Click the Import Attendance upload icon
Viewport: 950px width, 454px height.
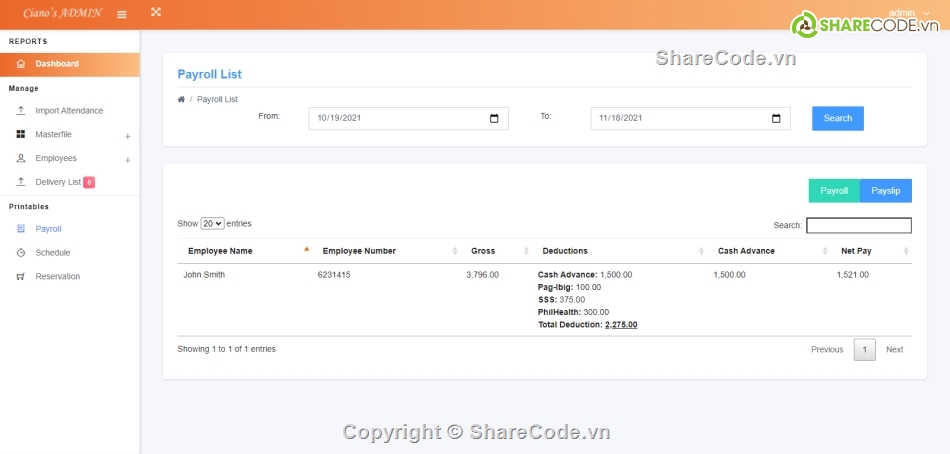[x=21, y=110]
